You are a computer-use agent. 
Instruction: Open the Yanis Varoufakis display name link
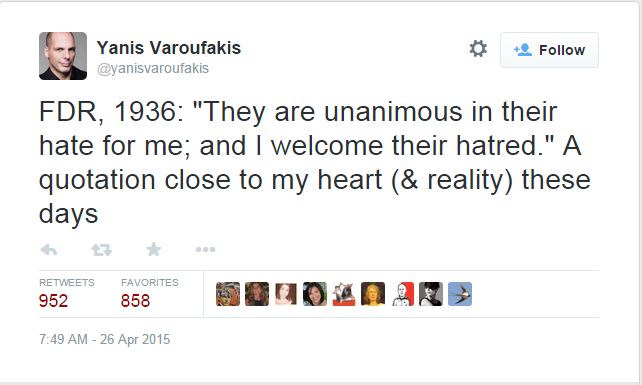(x=169, y=48)
